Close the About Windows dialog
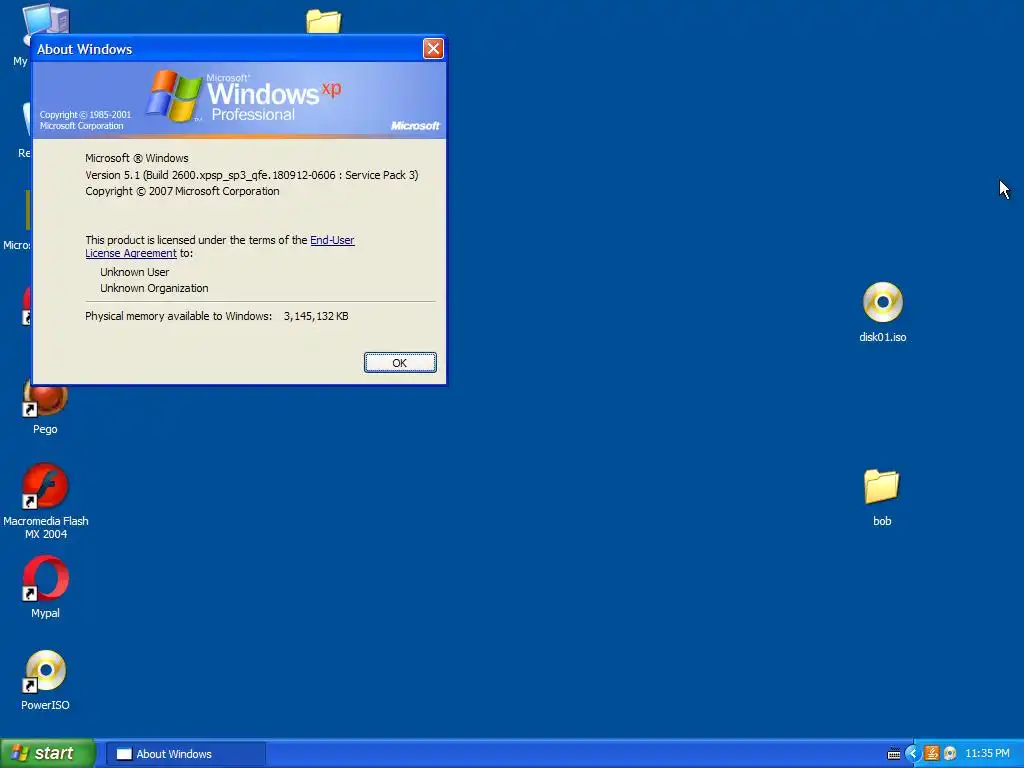Screen dimensions: 1024x768 [x=433, y=48]
